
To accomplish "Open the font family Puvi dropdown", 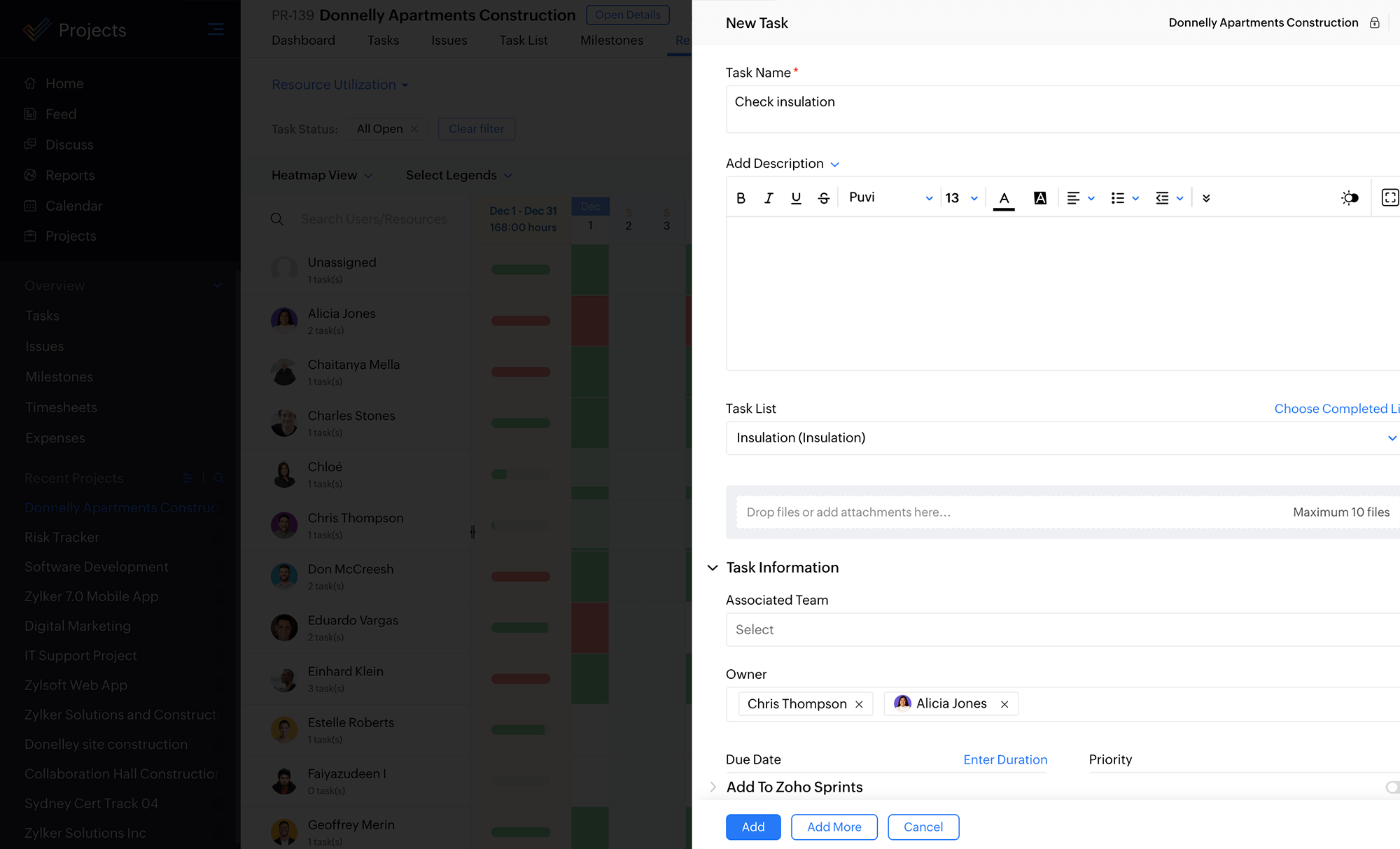I will pos(890,198).
